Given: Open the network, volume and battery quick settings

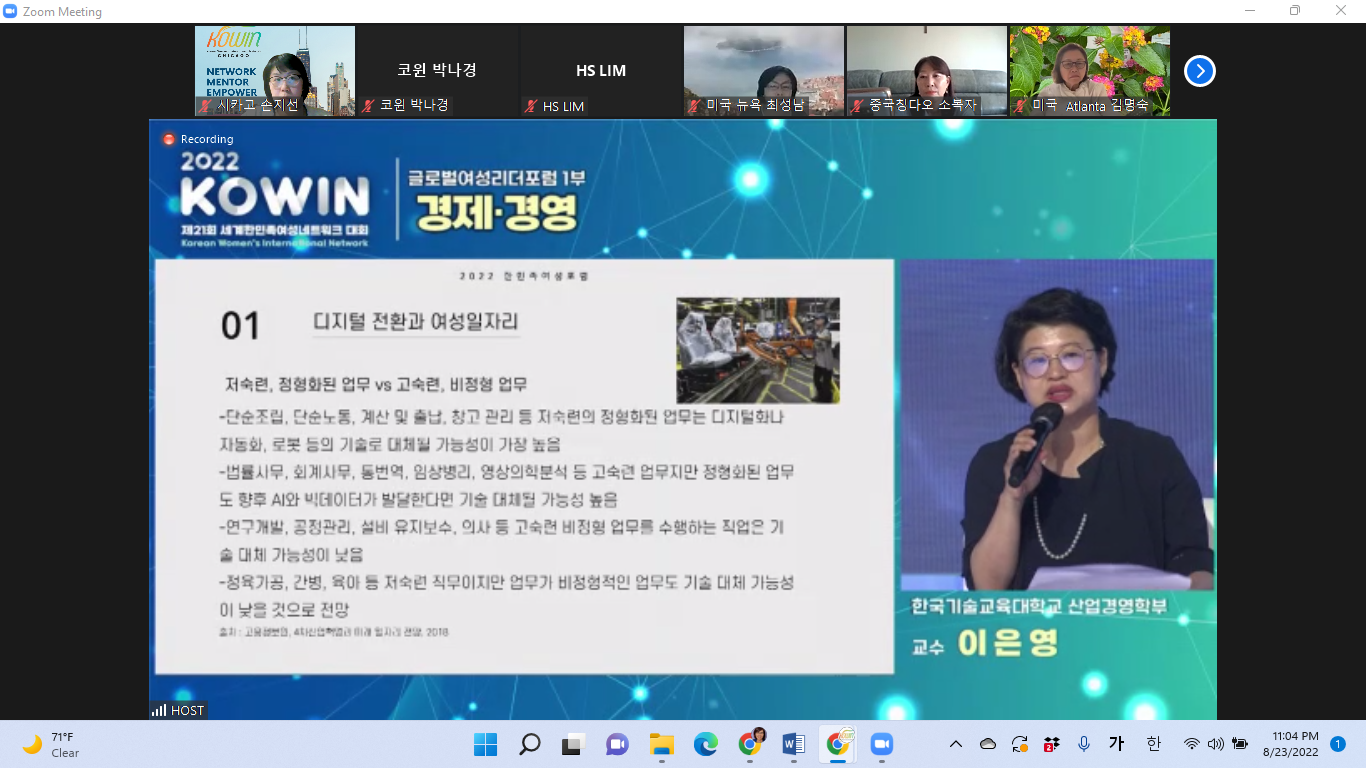Looking at the screenshot, I should coord(1215,744).
